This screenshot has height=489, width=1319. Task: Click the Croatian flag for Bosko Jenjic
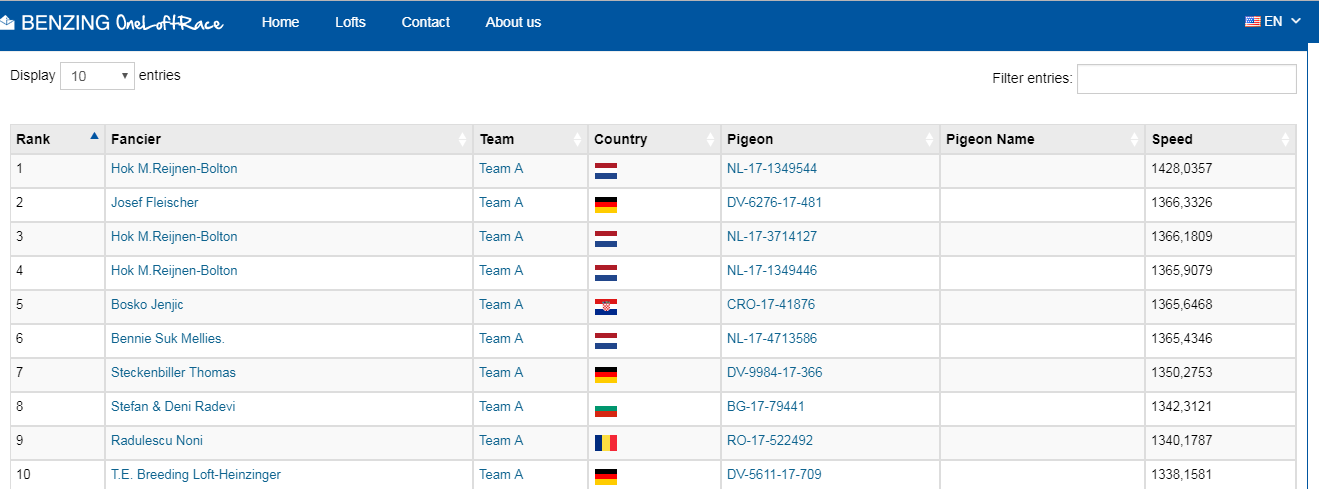pos(605,307)
